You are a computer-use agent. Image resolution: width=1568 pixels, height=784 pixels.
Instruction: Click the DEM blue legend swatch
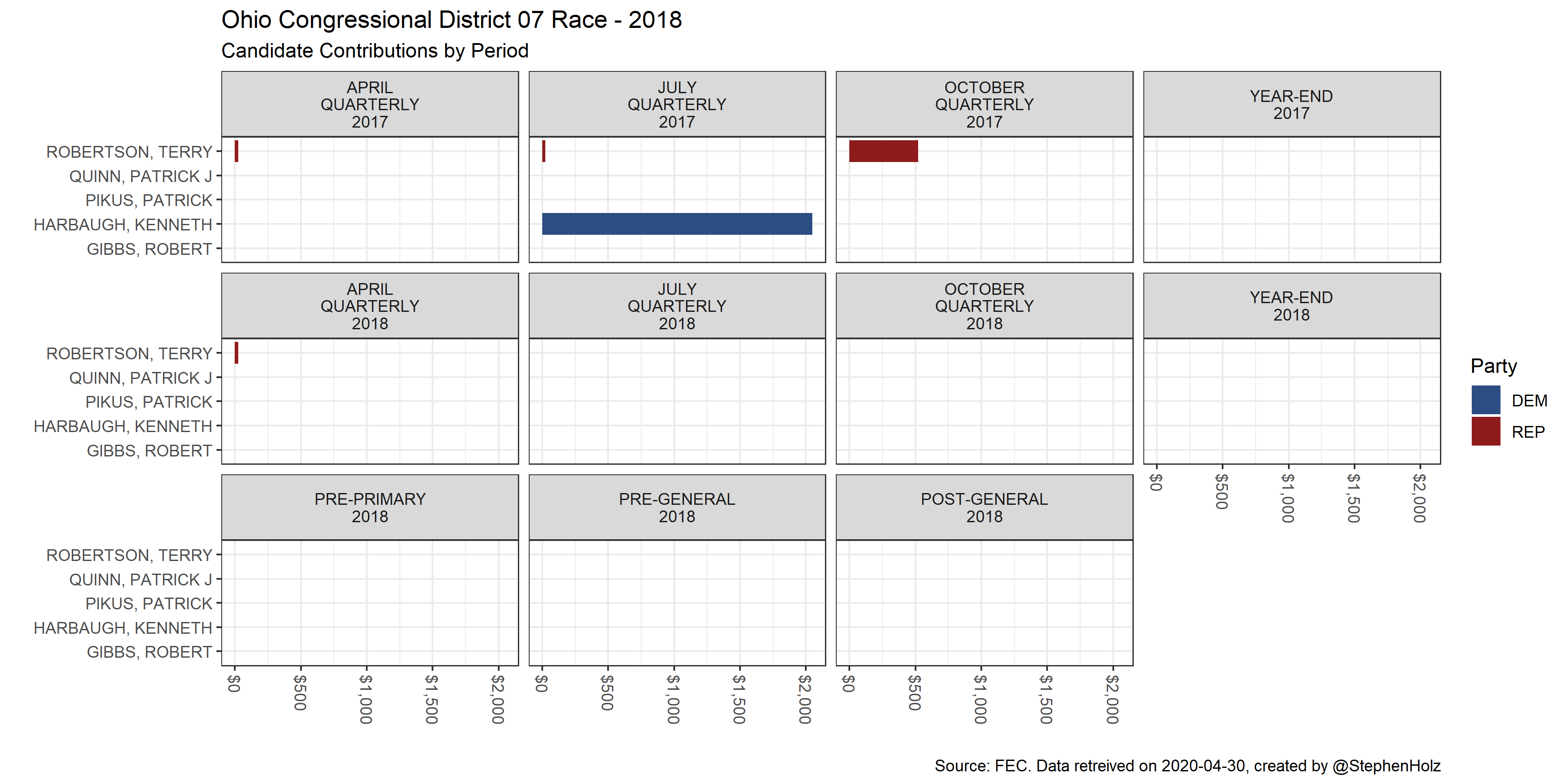pyautogui.click(x=1485, y=400)
